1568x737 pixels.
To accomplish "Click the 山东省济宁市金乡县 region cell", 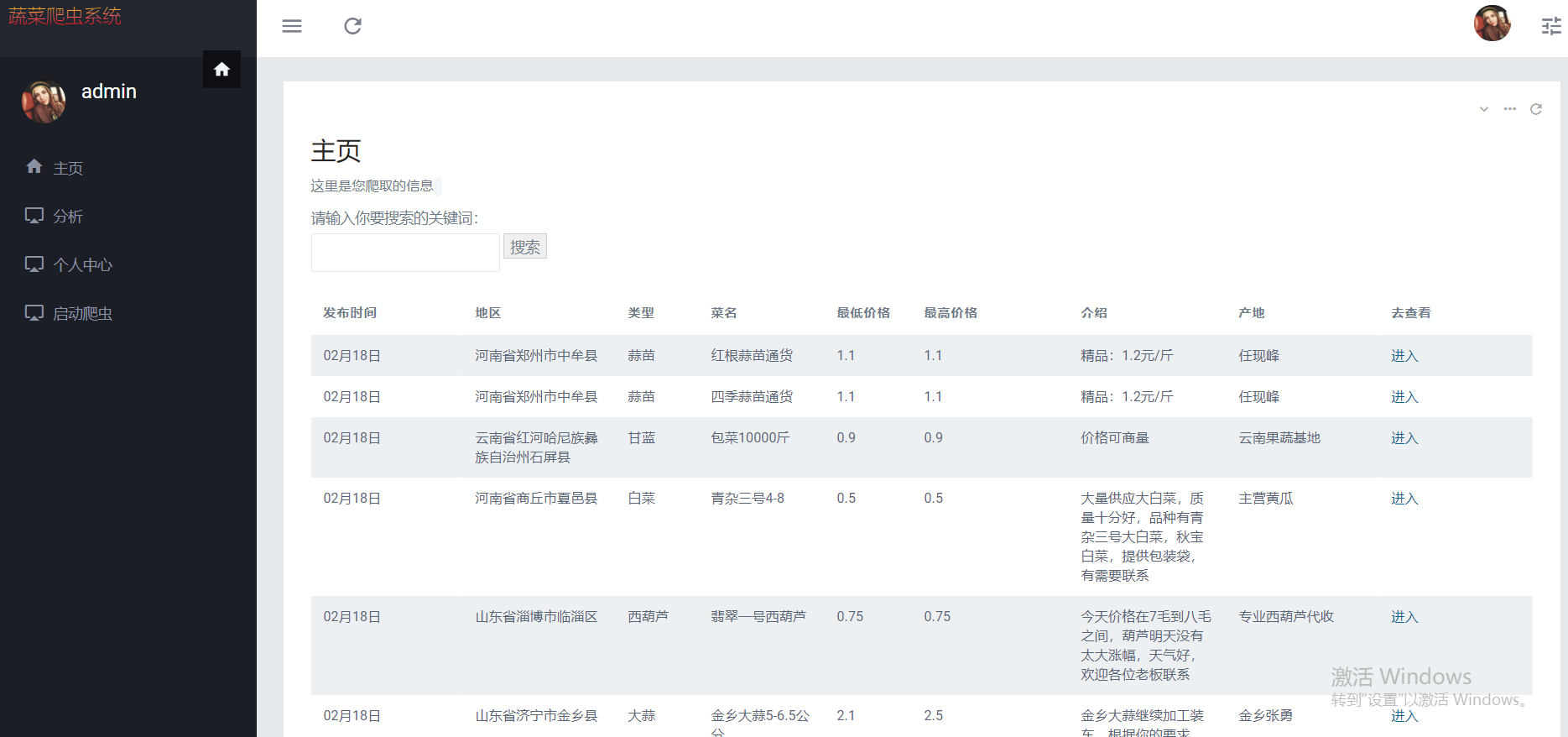I will click(x=536, y=716).
